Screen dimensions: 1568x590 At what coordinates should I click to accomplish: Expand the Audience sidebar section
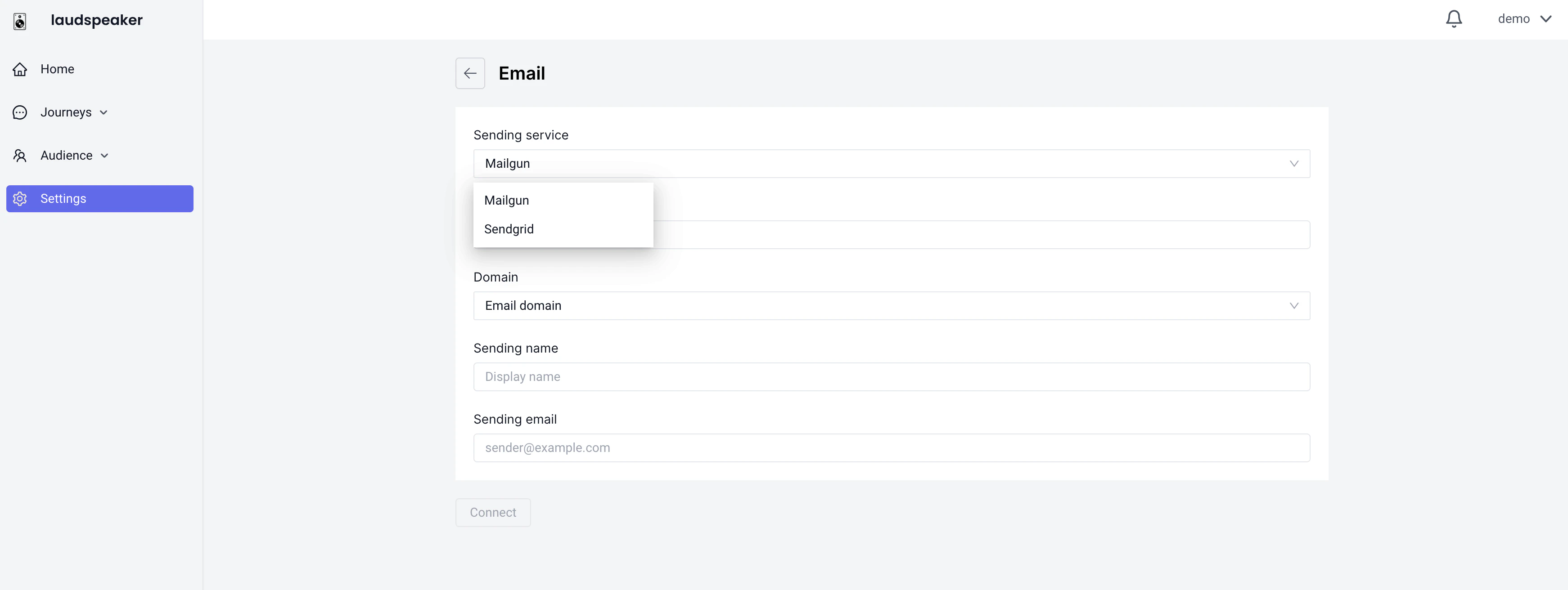(105, 155)
